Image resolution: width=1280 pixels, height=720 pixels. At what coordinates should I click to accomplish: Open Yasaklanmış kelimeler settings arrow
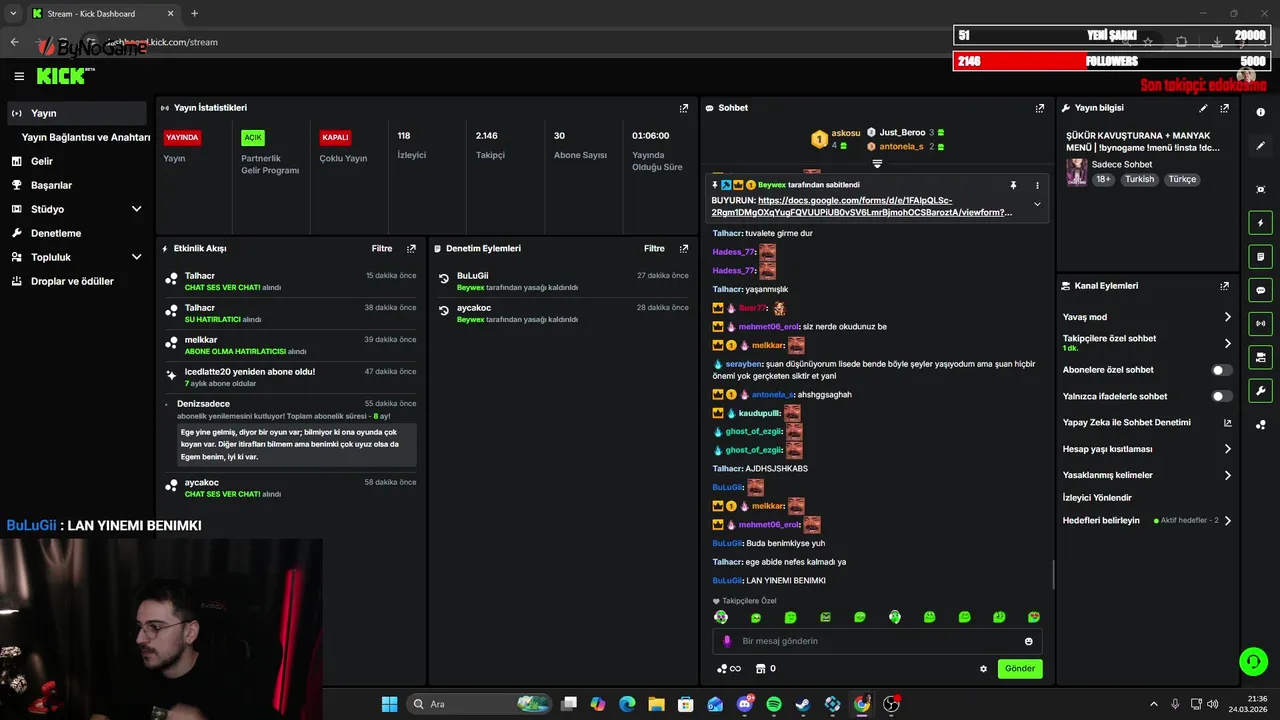coord(1228,475)
